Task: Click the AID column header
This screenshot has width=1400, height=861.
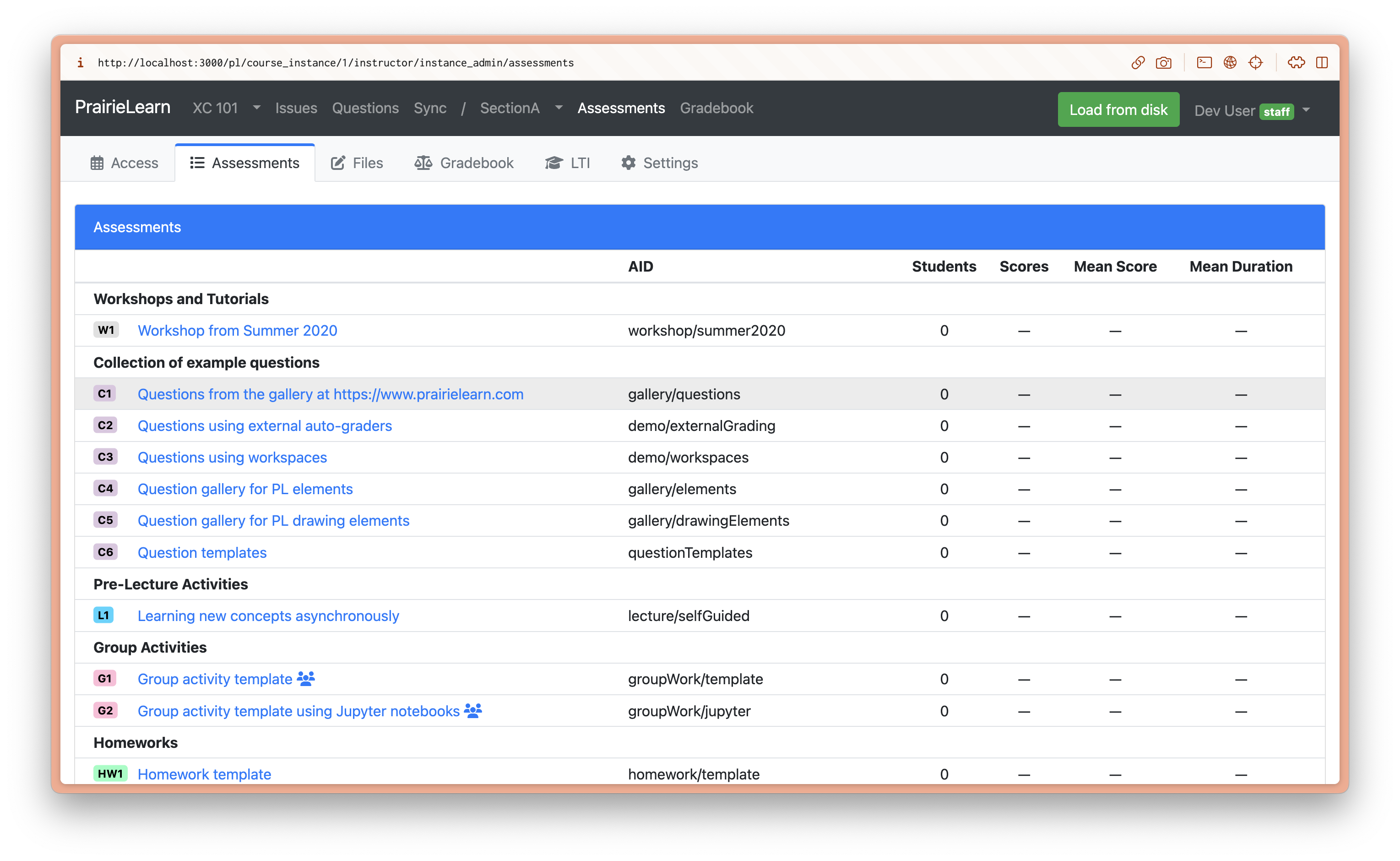Action: pos(640,266)
